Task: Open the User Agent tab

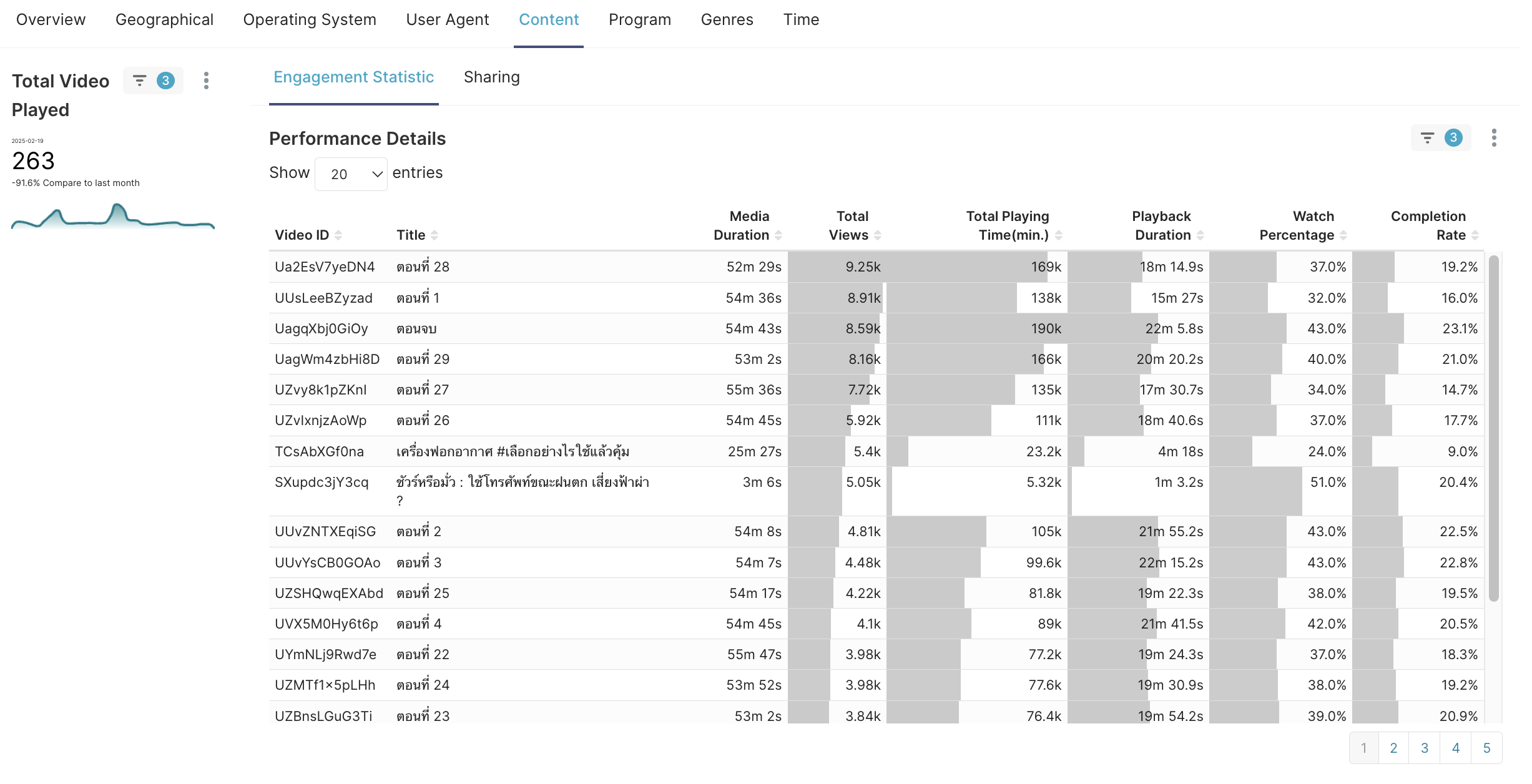Action: tap(448, 20)
